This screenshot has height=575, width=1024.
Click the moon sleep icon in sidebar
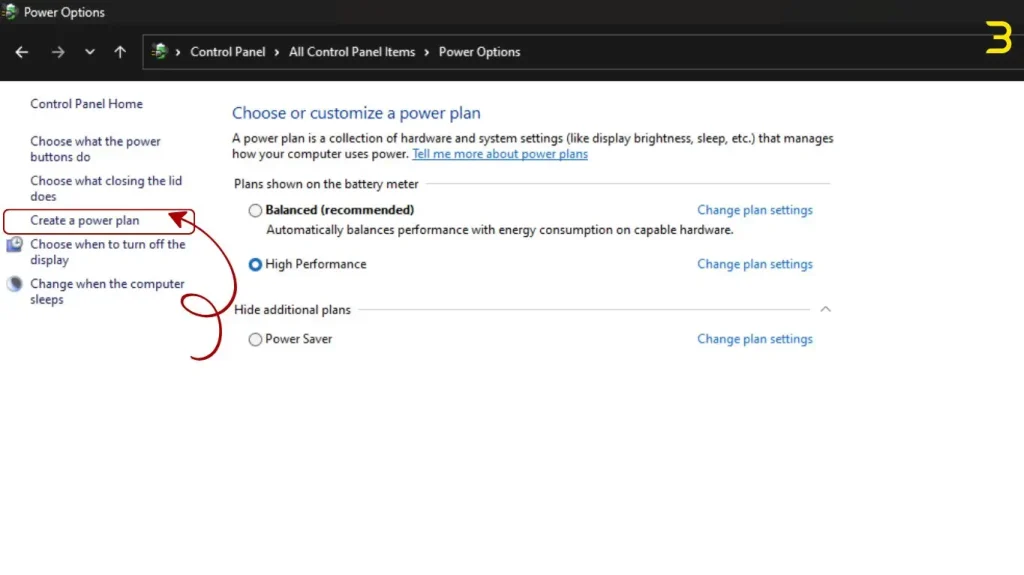pyautogui.click(x=15, y=284)
